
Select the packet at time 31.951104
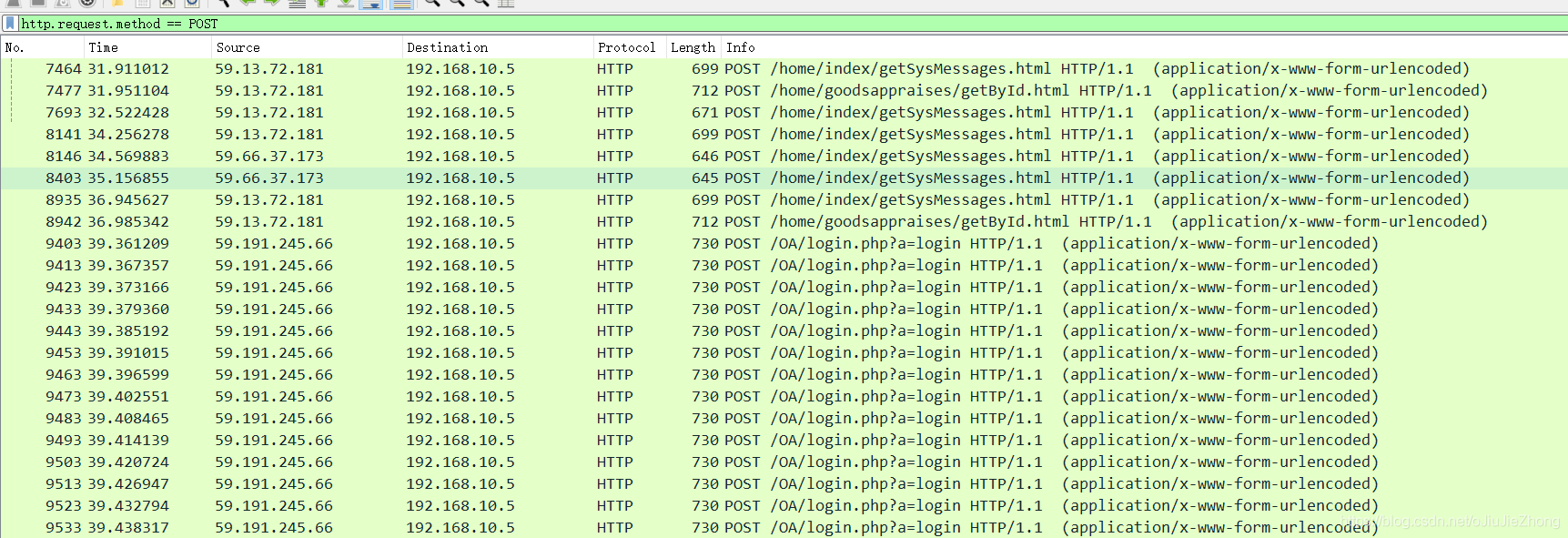pos(784,90)
